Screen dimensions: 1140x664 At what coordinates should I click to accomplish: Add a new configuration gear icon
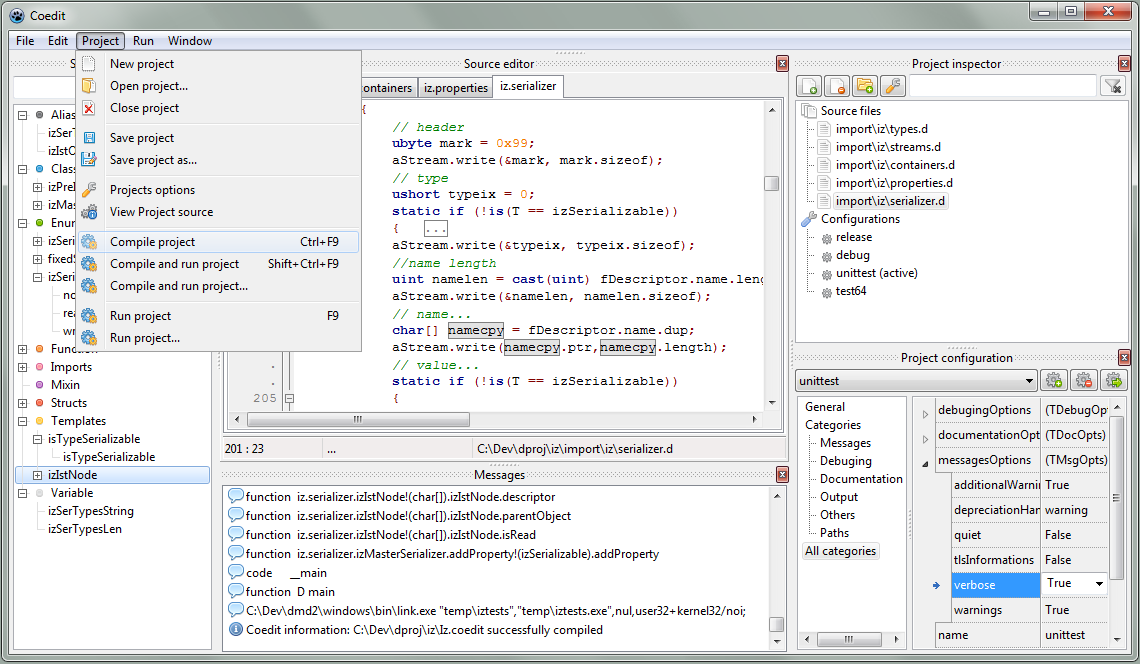(1053, 380)
